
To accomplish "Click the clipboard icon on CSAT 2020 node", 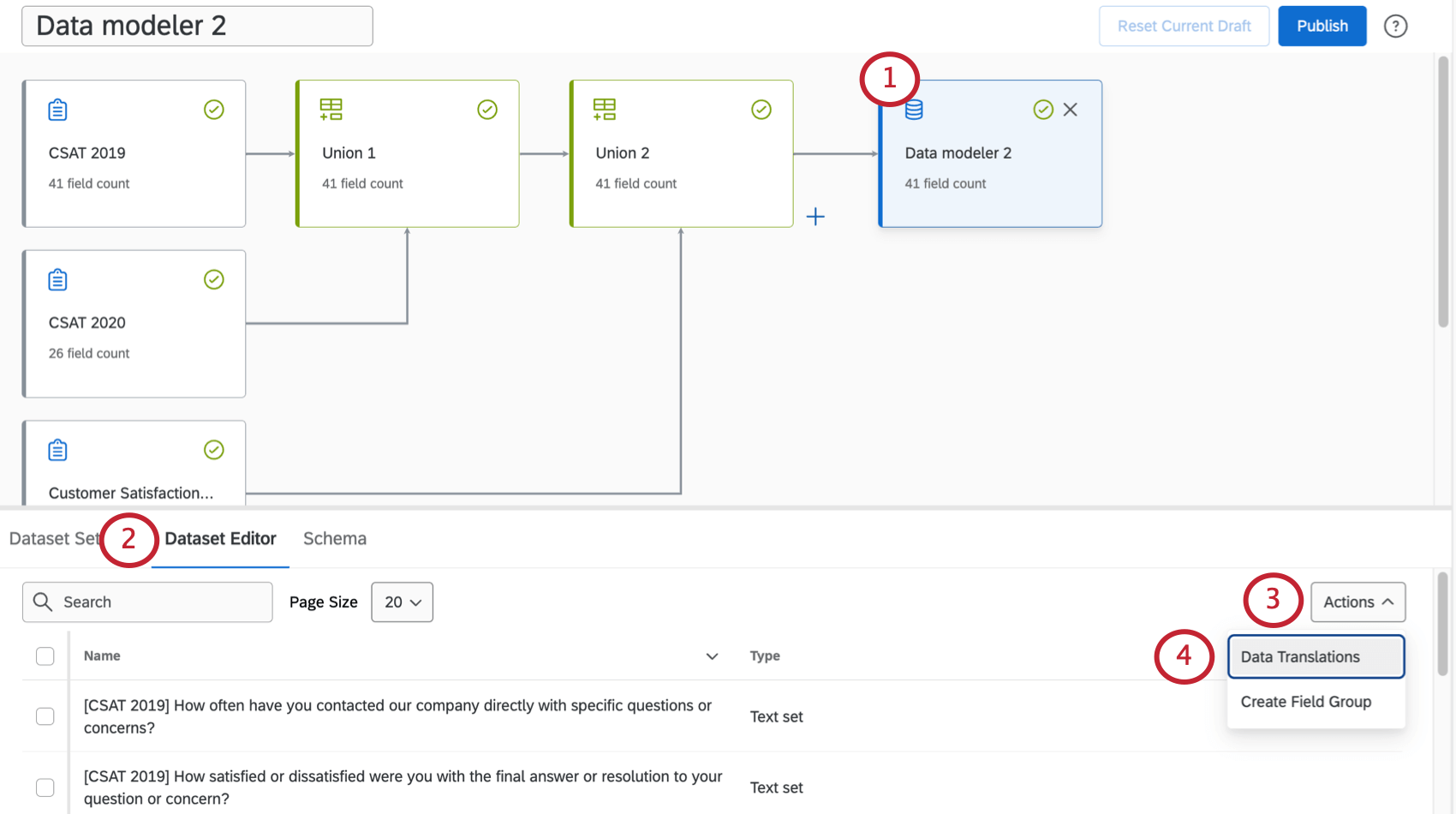I will click(57, 278).
